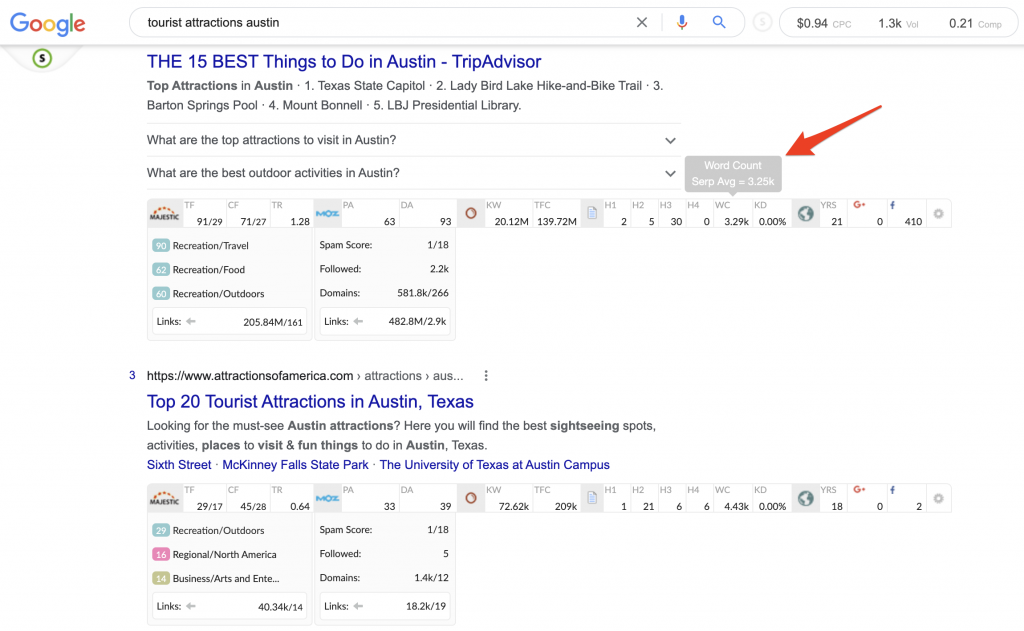This screenshot has height=631, width=1024.
Task: Open 'THE 15 BEST Things to Do in Austin' result
Action: 344,61
